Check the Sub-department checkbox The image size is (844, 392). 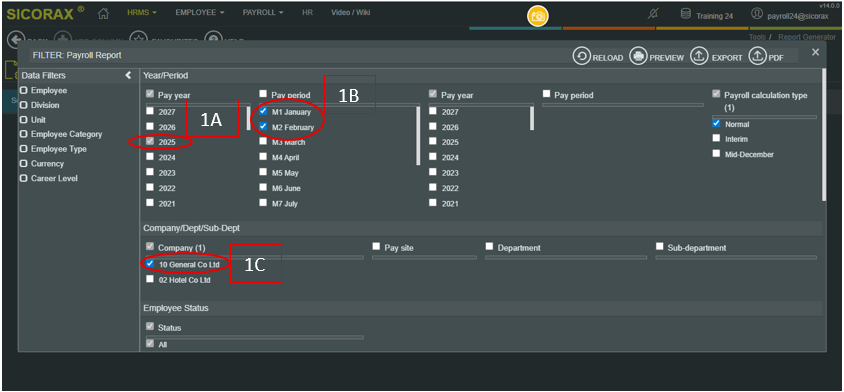click(659, 247)
